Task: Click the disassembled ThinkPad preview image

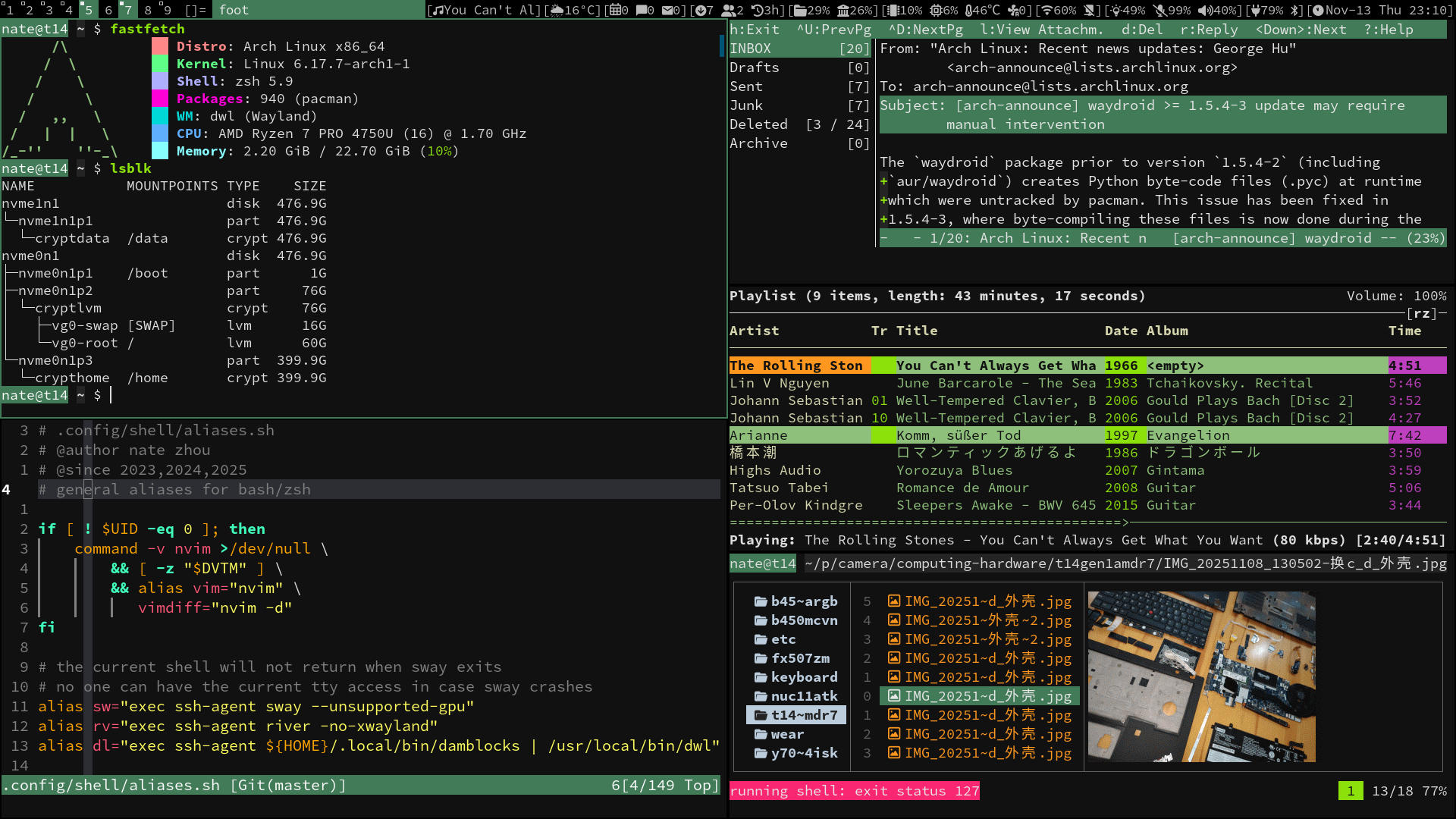Action: tap(1200, 676)
